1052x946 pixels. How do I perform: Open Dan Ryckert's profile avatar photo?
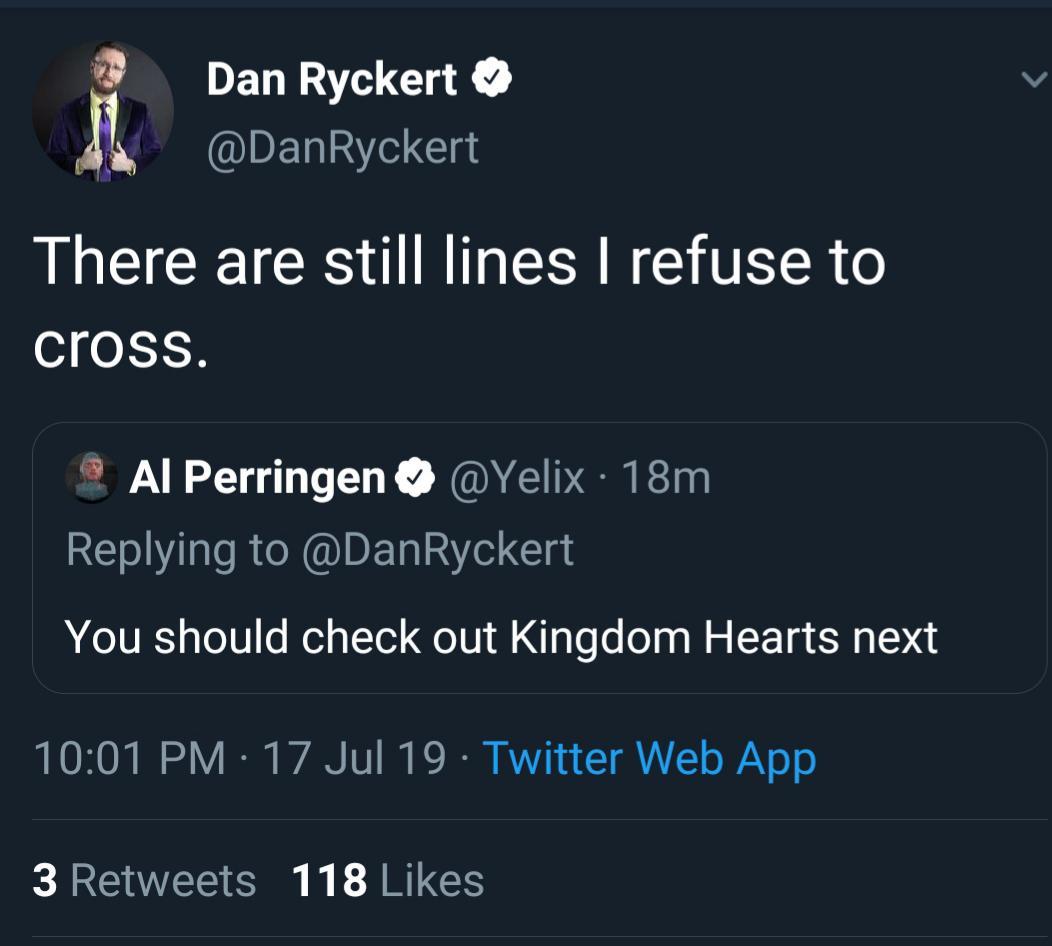pyautogui.click(x=102, y=111)
